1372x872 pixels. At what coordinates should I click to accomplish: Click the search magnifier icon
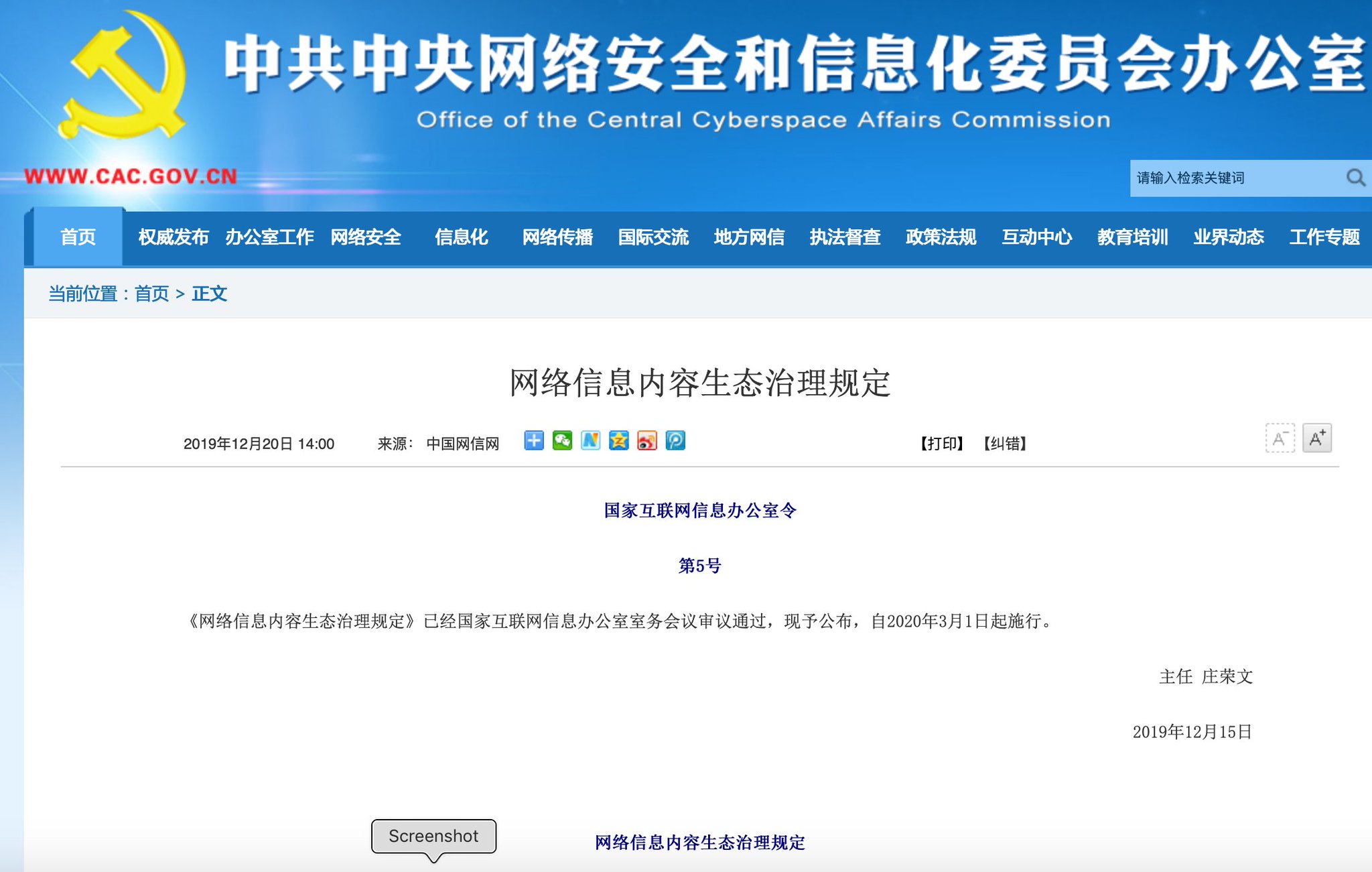coord(1355,178)
